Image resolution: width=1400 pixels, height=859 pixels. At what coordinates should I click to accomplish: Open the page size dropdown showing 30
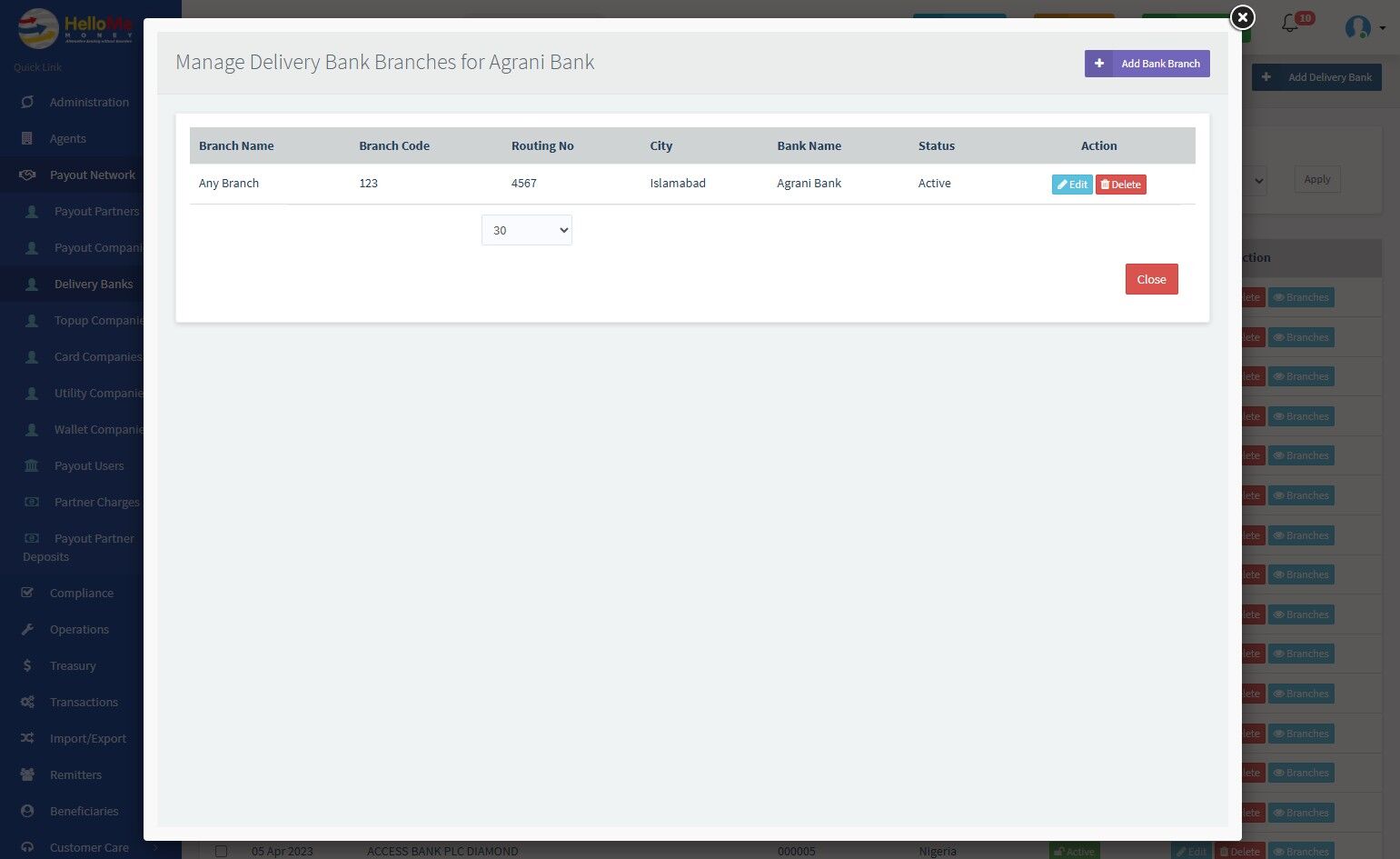point(527,230)
